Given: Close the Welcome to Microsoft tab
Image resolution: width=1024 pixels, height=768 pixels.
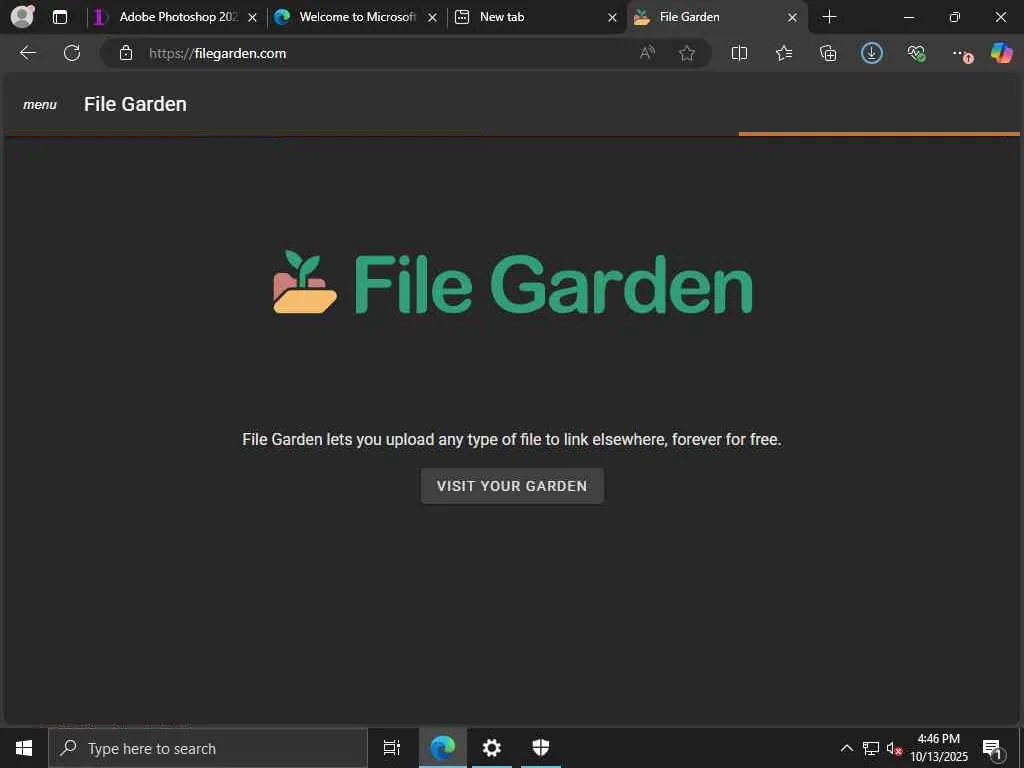Looking at the screenshot, I should click(432, 18).
